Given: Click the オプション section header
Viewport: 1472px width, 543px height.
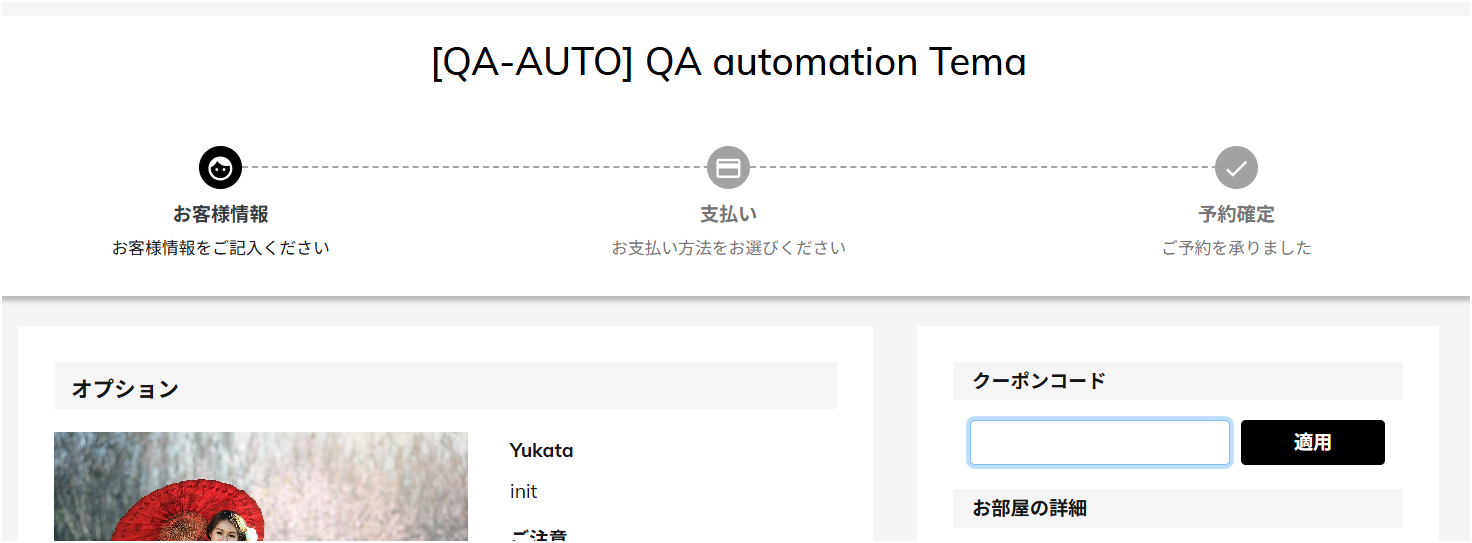Looking at the screenshot, I should click(x=125, y=389).
